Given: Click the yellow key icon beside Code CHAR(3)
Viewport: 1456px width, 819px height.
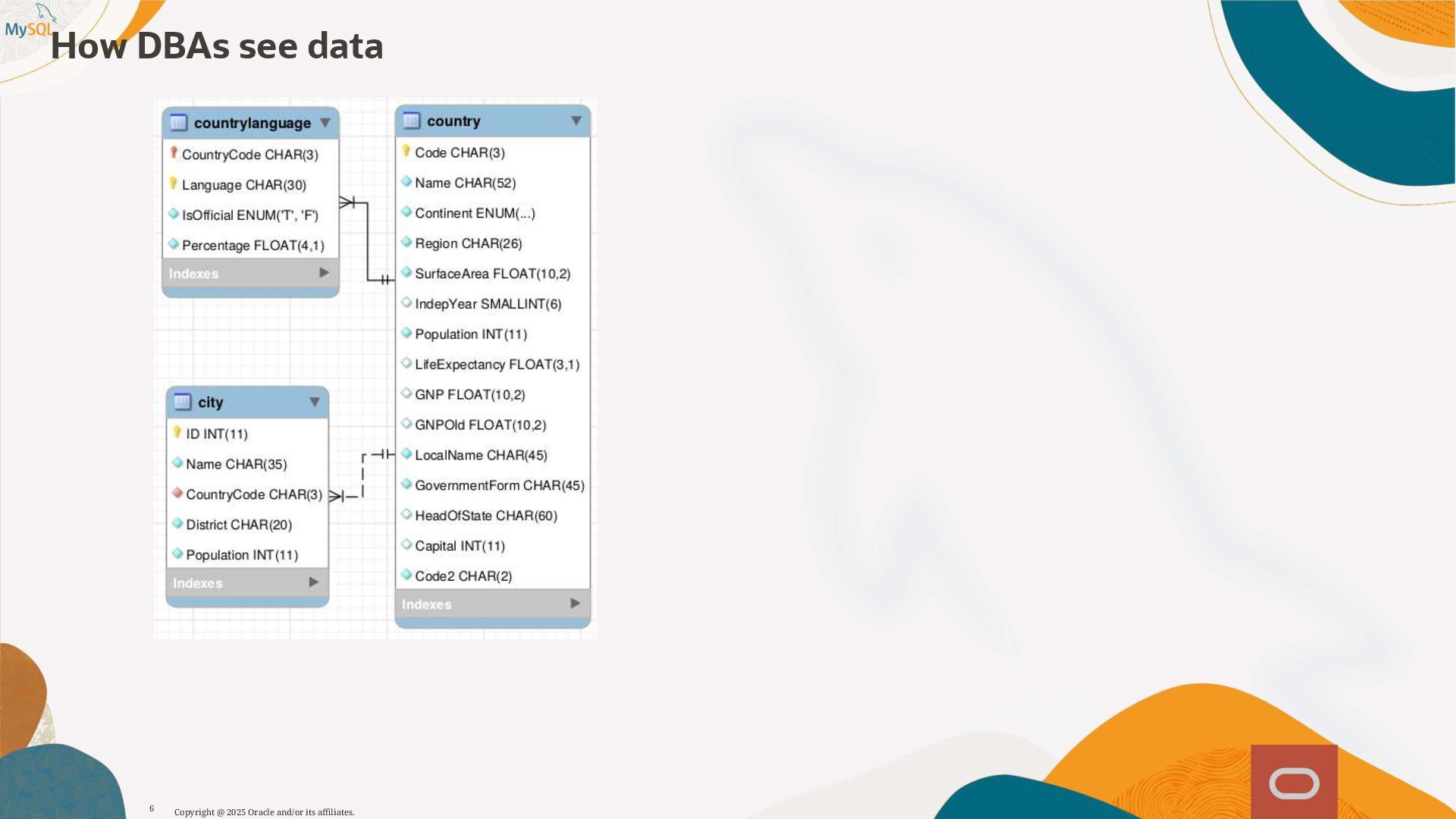Looking at the screenshot, I should (406, 152).
